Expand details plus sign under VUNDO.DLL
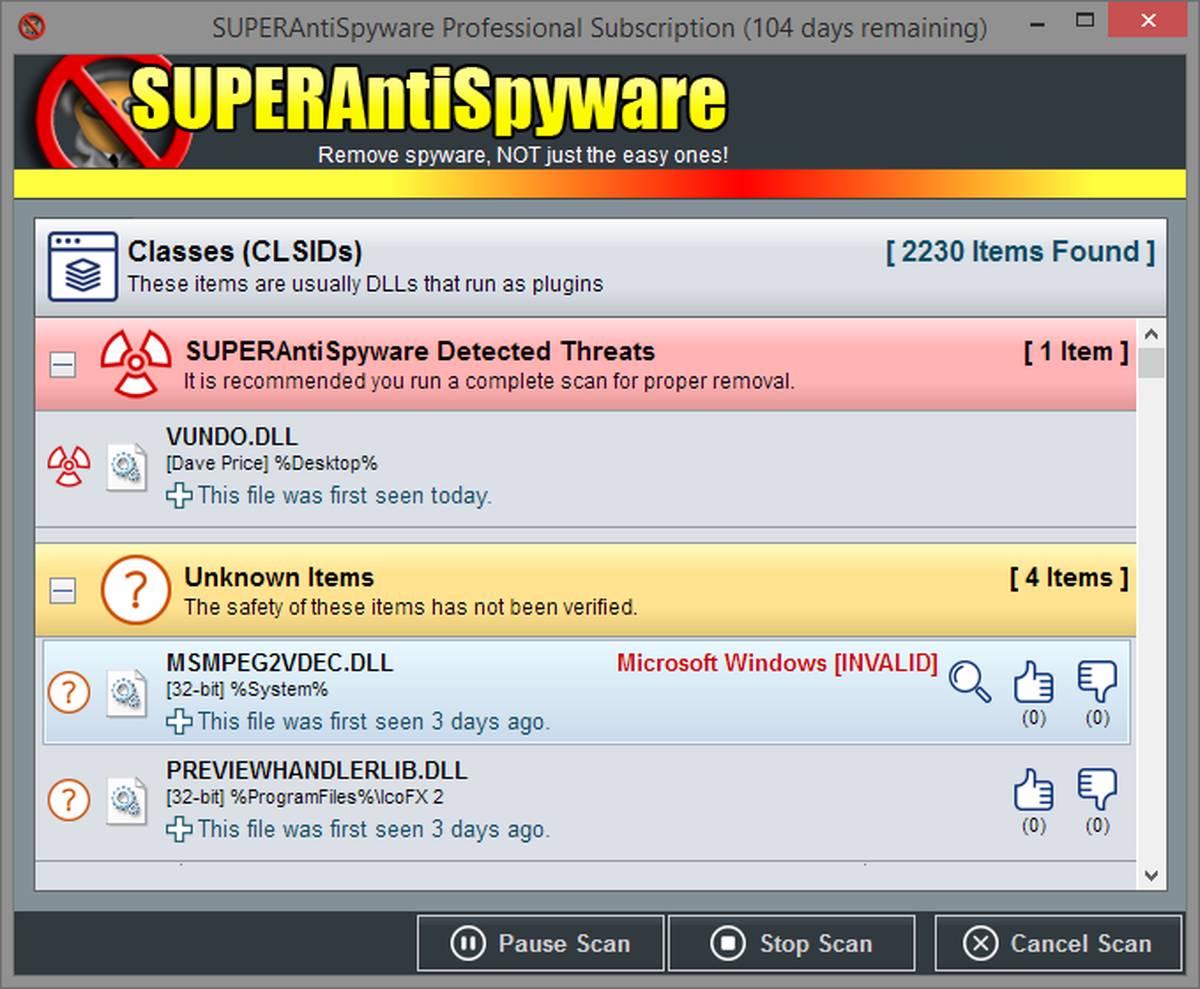Image resolution: width=1200 pixels, height=989 pixels. point(179,495)
